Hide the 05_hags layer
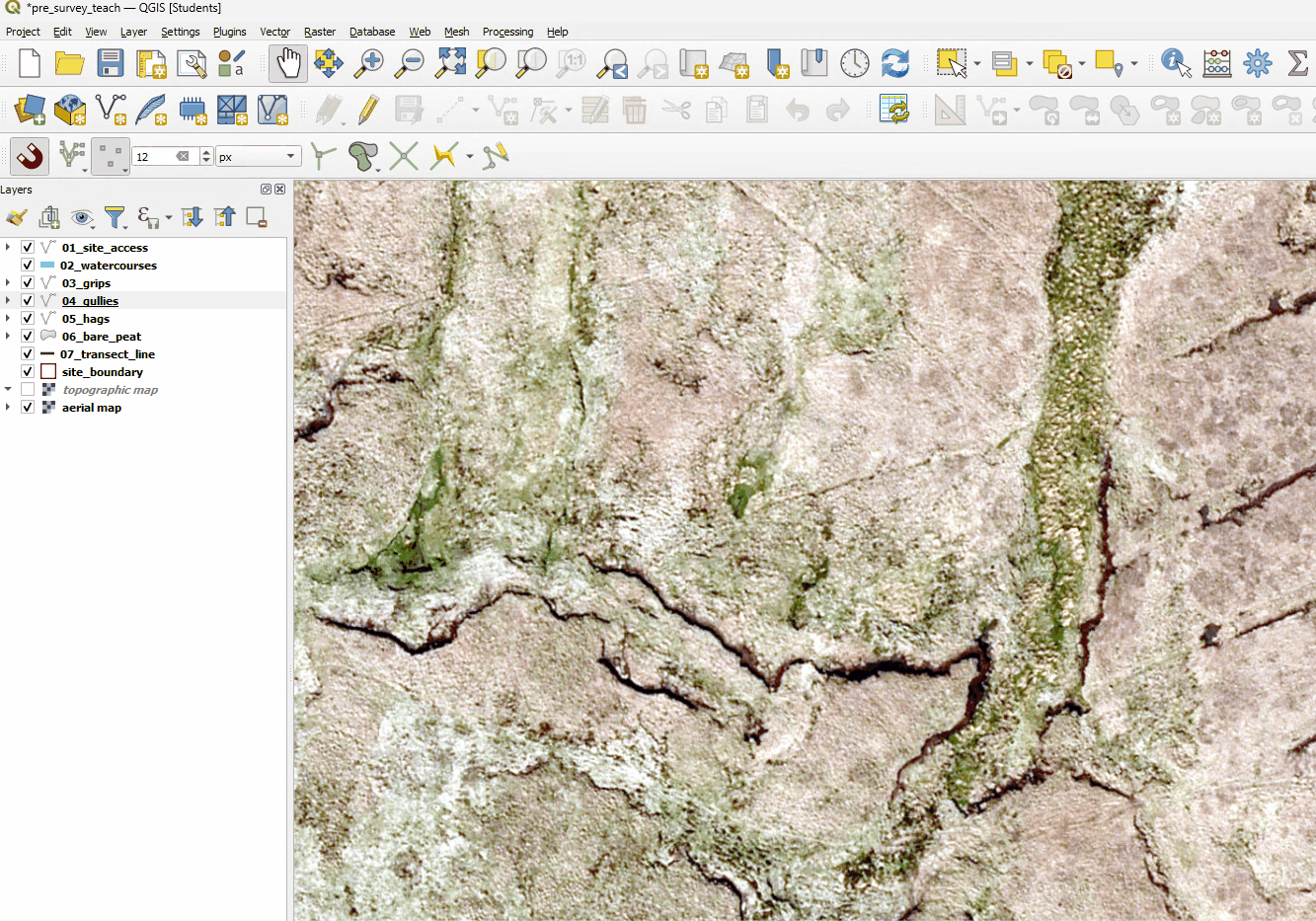 27,318
